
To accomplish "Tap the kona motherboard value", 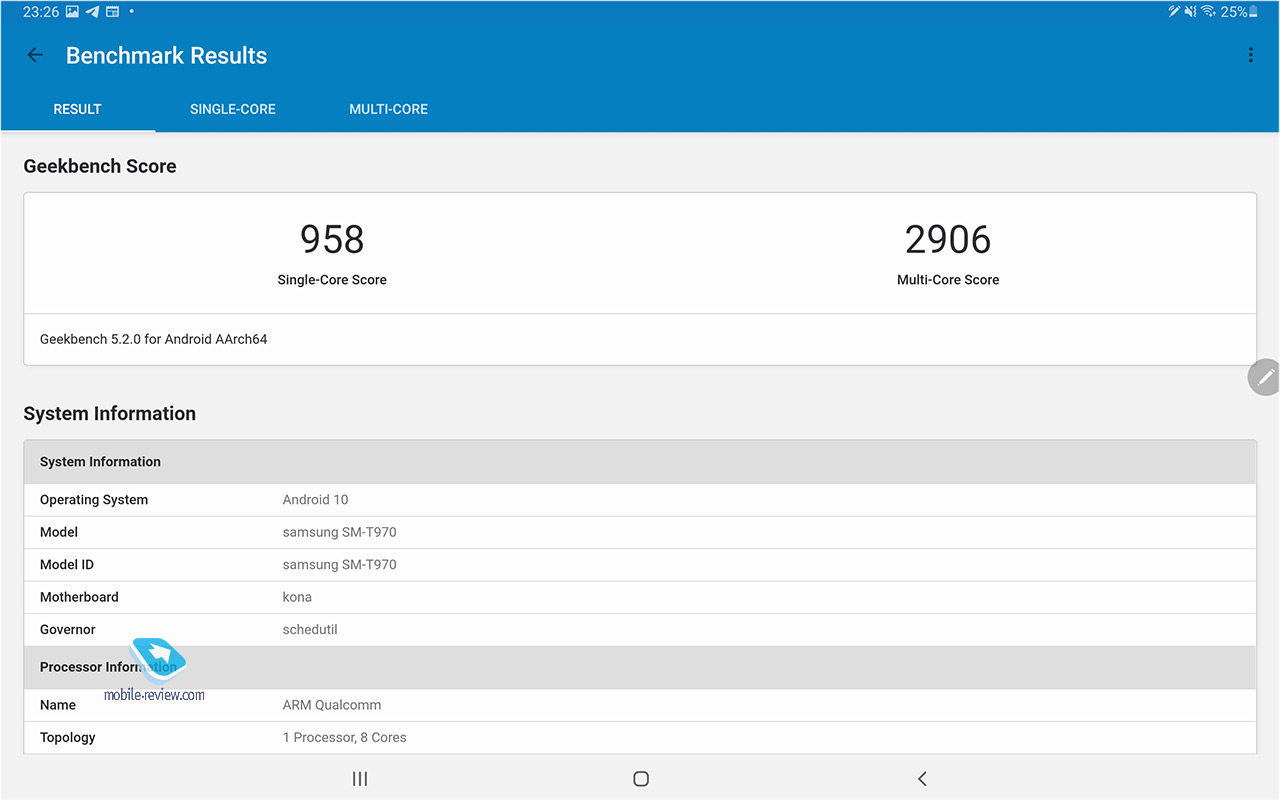I will click(x=298, y=597).
